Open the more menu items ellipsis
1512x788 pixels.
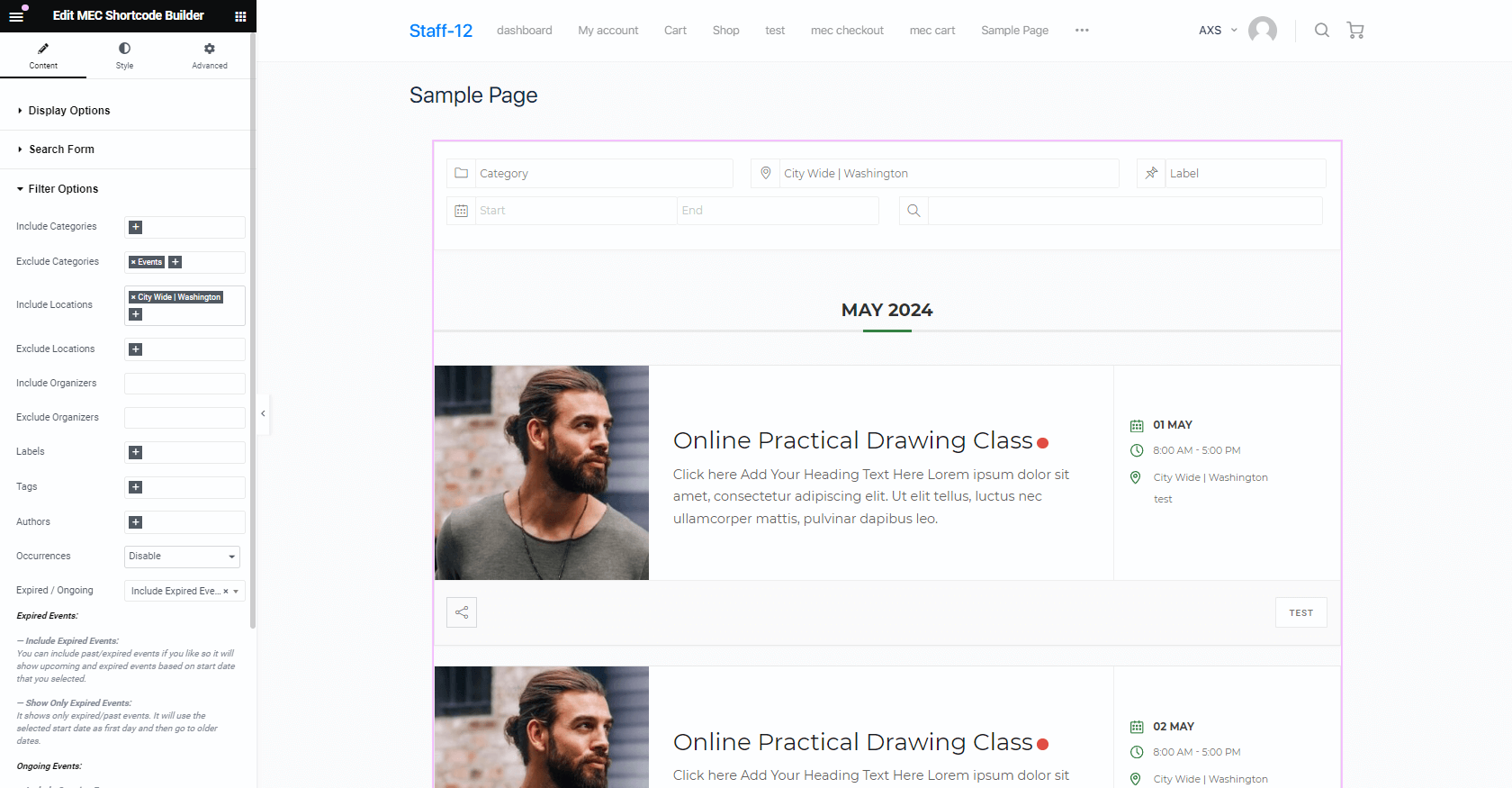coord(1082,31)
